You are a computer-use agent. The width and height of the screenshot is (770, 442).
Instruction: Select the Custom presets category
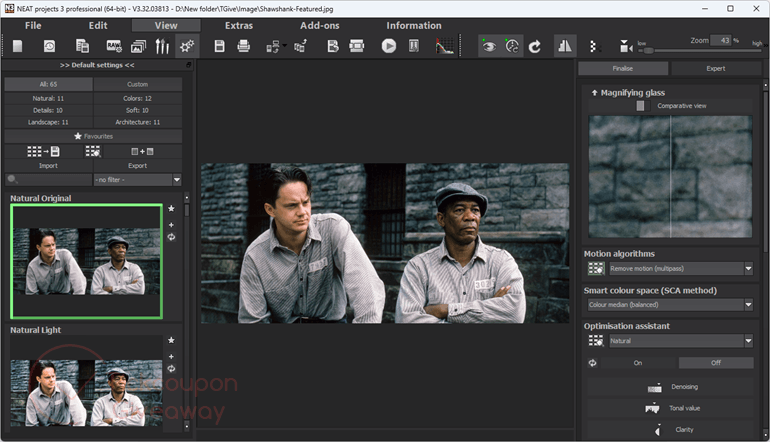138,84
